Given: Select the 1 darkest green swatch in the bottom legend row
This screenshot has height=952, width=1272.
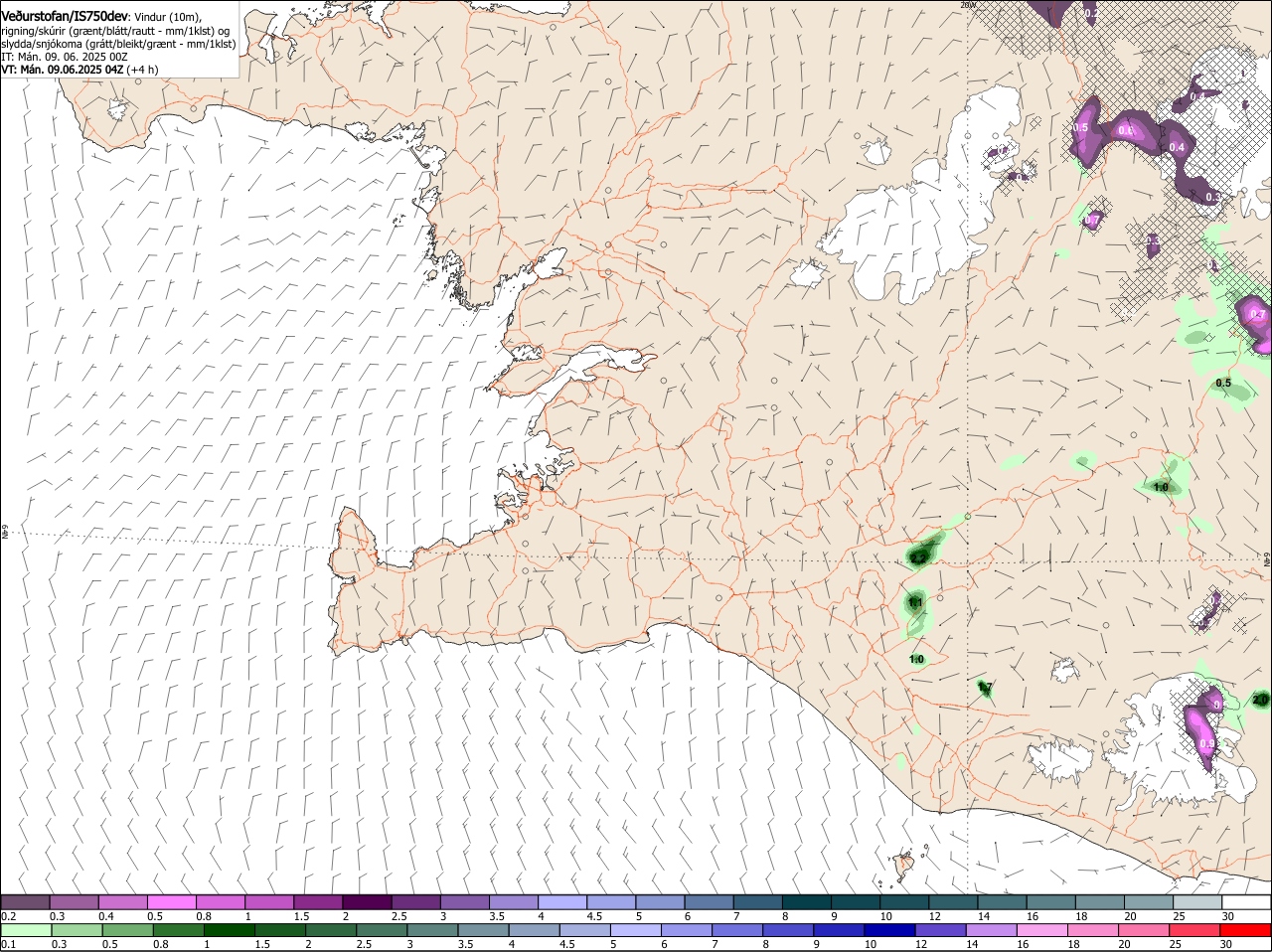Looking at the screenshot, I should click(x=230, y=930).
